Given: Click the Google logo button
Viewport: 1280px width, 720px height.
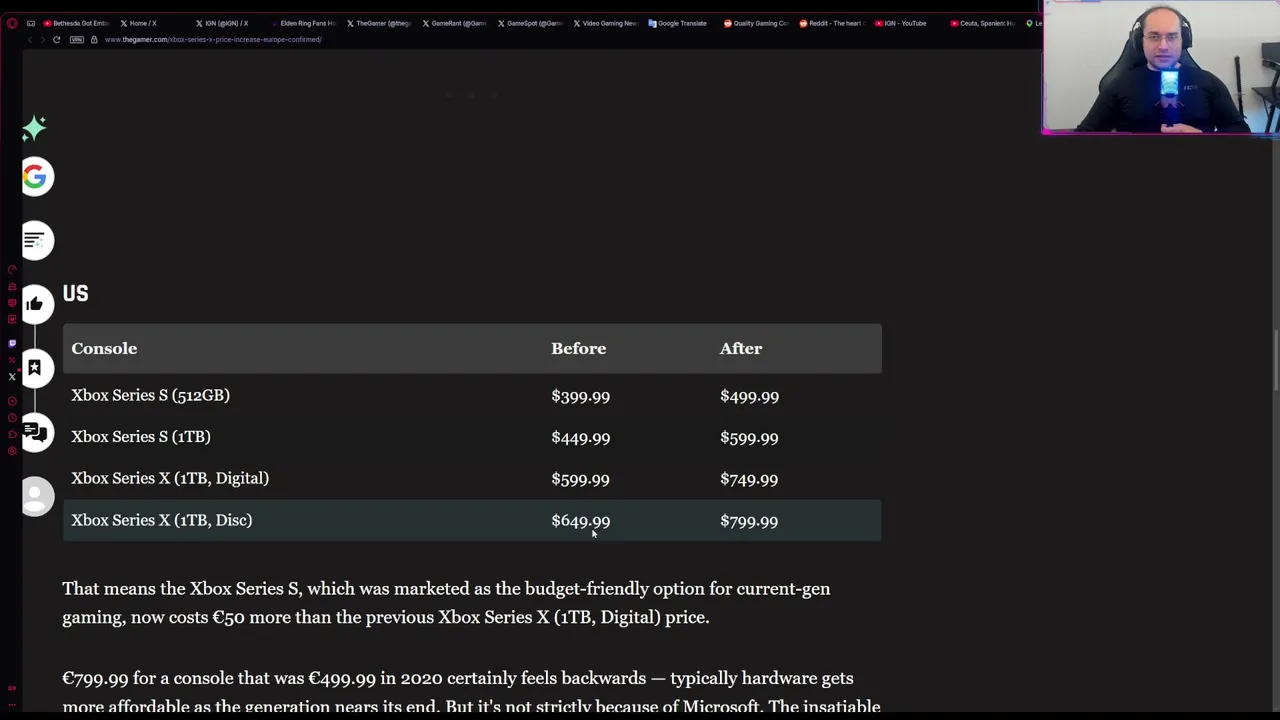Looking at the screenshot, I should [36, 177].
